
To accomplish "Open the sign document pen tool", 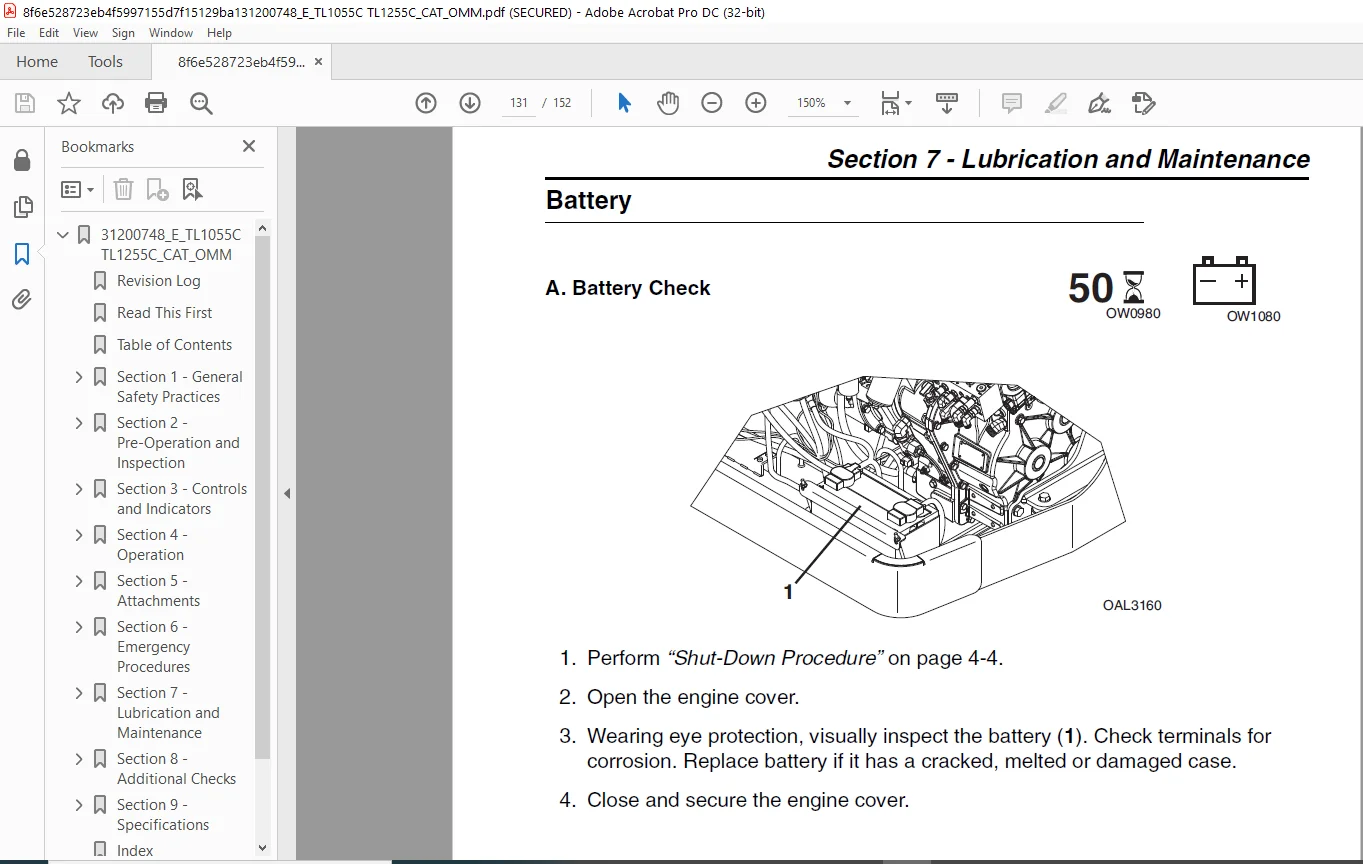I will pos(1099,103).
